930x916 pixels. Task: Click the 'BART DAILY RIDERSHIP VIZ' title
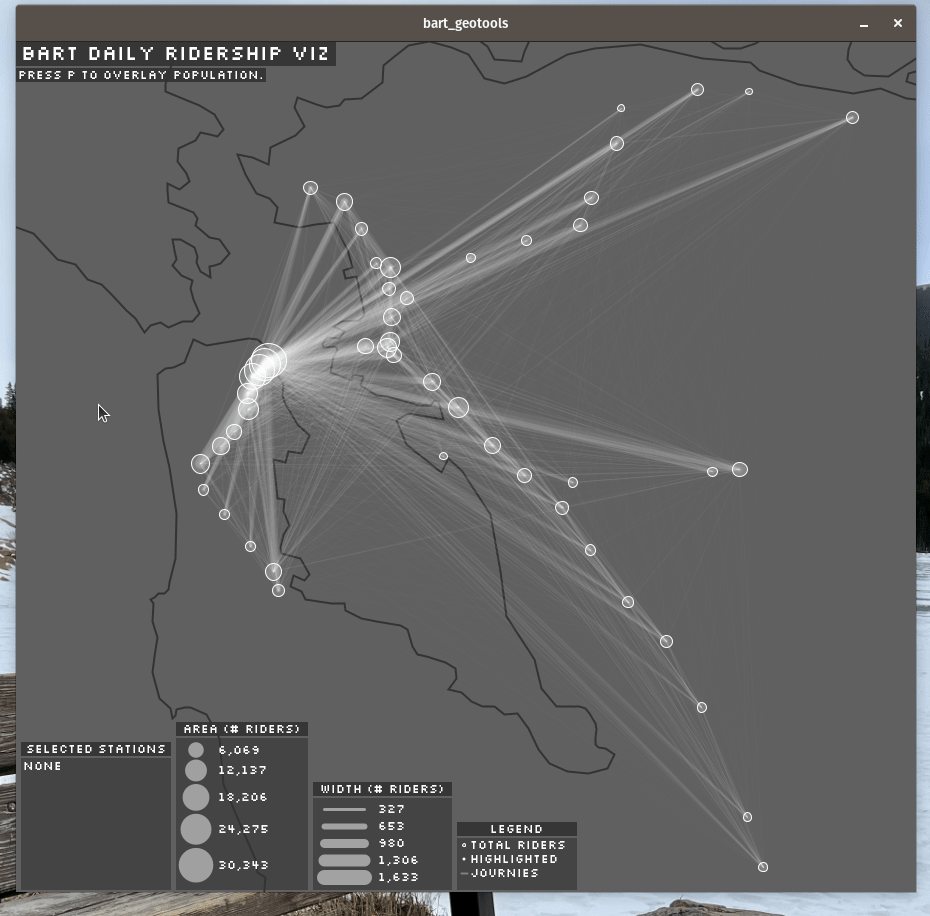click(176, 54)
